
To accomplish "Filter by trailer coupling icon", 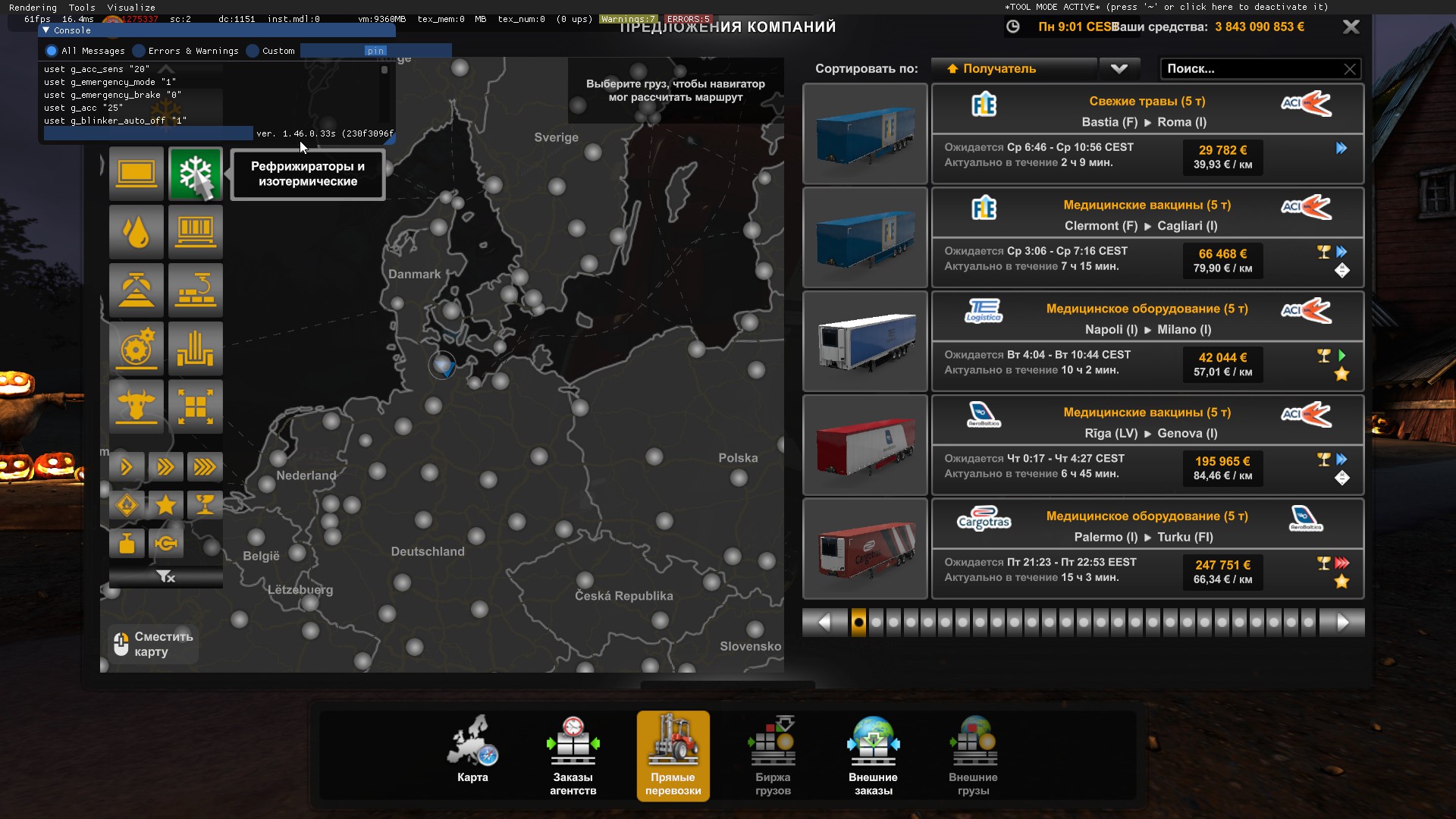I will click(165, 544).
